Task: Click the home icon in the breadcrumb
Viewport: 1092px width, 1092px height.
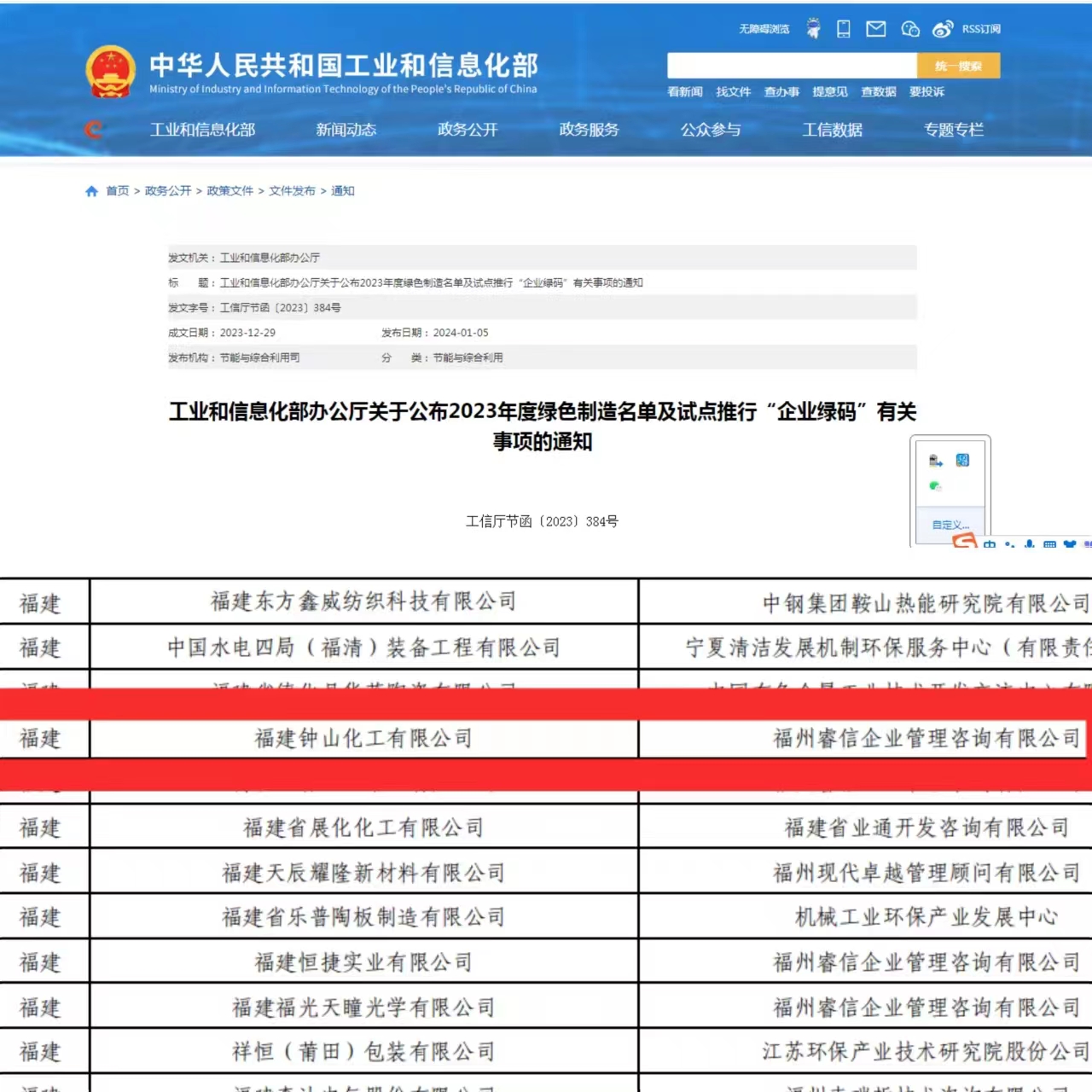Action: tap(92, 191)
